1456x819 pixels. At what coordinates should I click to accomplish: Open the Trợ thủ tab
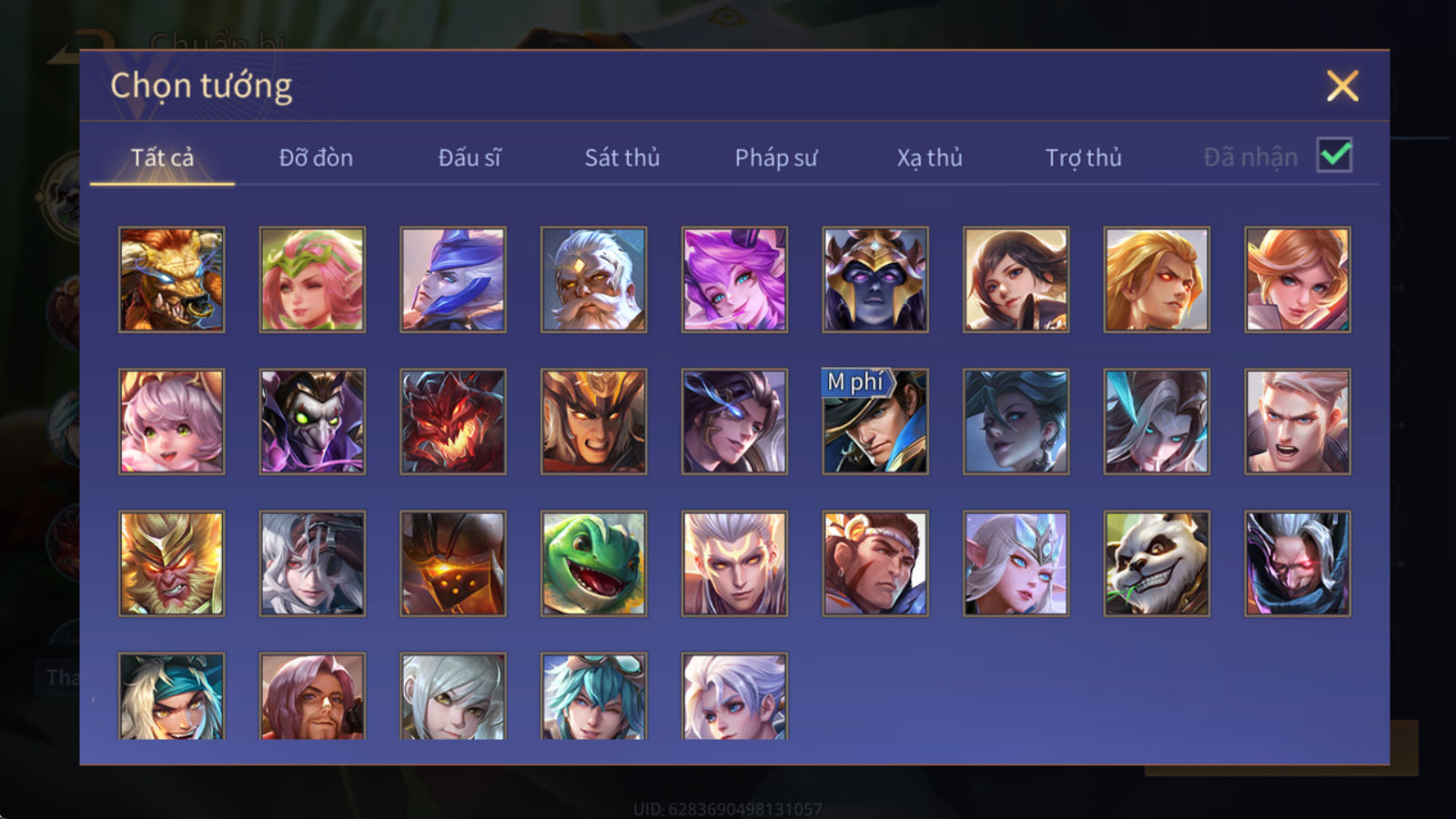click(x=1083, y=157)
